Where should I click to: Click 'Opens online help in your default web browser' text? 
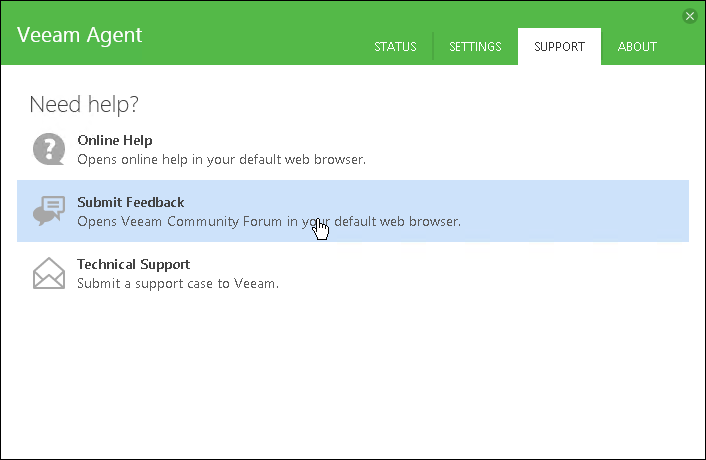pyautogui.click(x=221, y=159)
